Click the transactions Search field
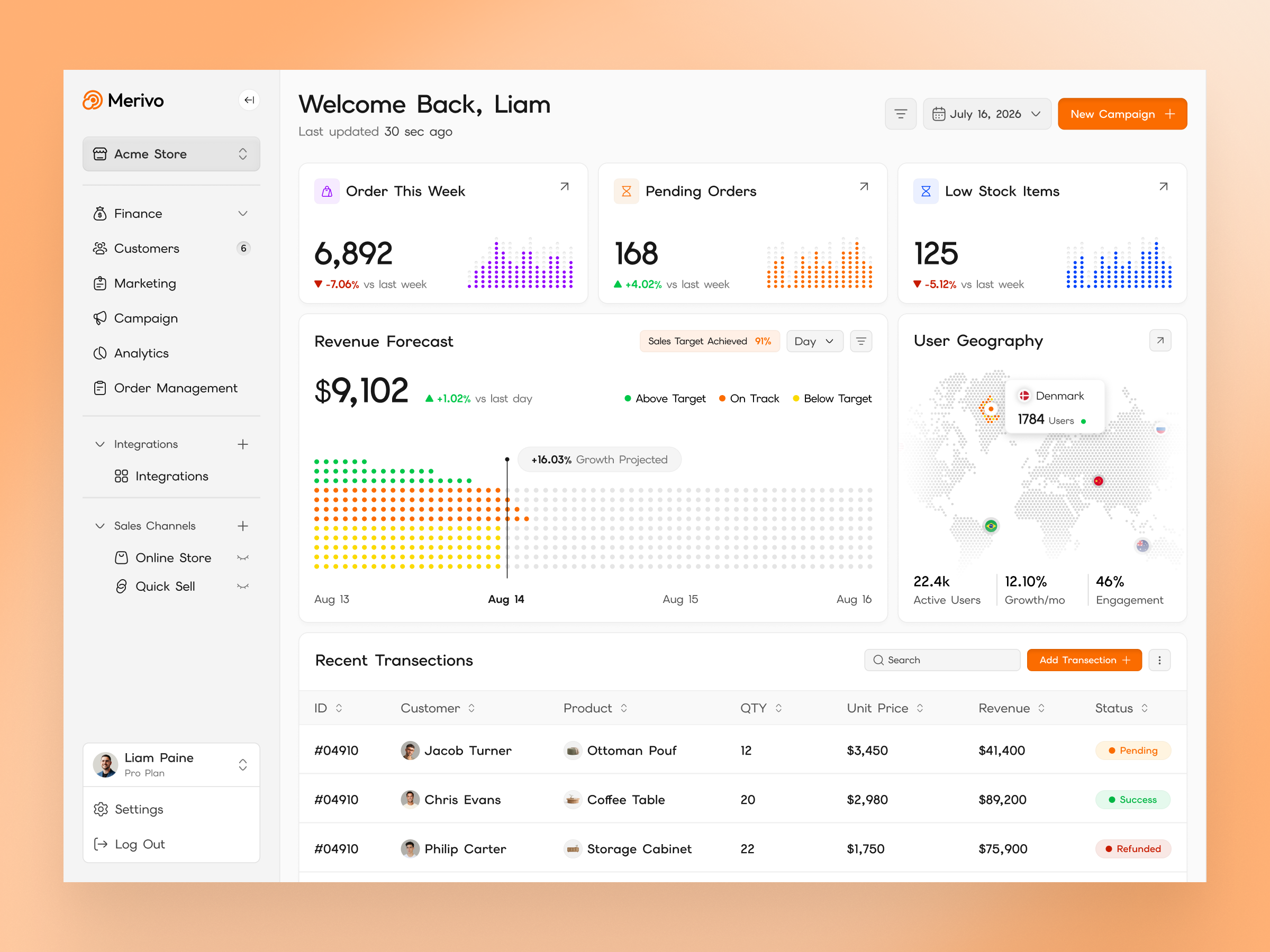The width and height of the screenshot is (1270, 952). pyautogui.click(x=941, y=660)
